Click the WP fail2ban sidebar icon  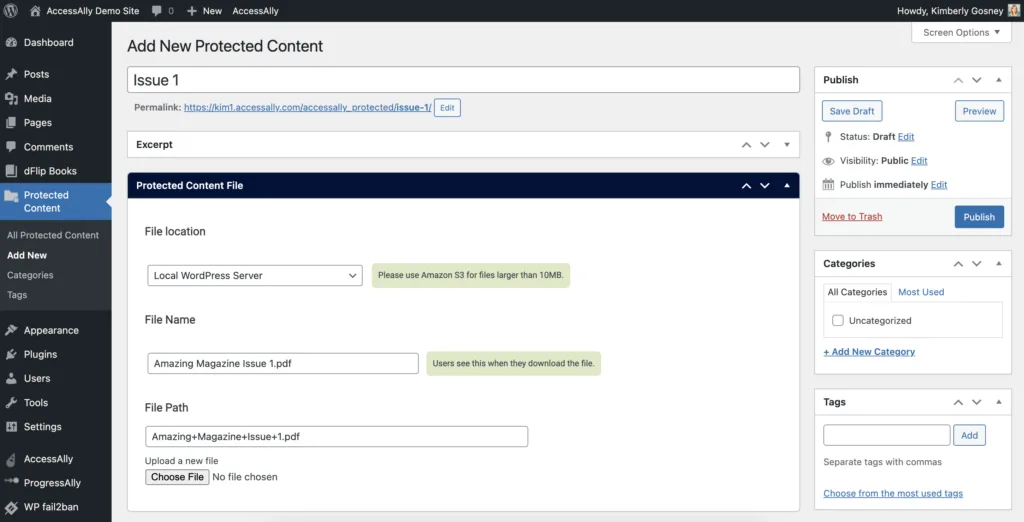tap(11, 508)
